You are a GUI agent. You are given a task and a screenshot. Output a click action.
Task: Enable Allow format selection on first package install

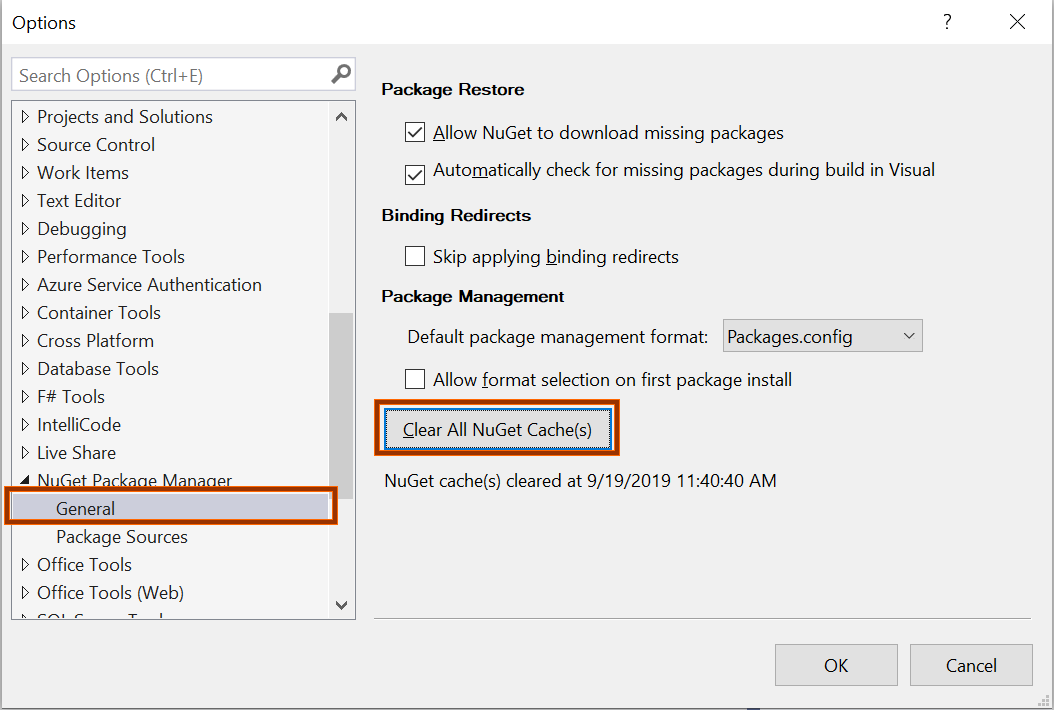415,379
